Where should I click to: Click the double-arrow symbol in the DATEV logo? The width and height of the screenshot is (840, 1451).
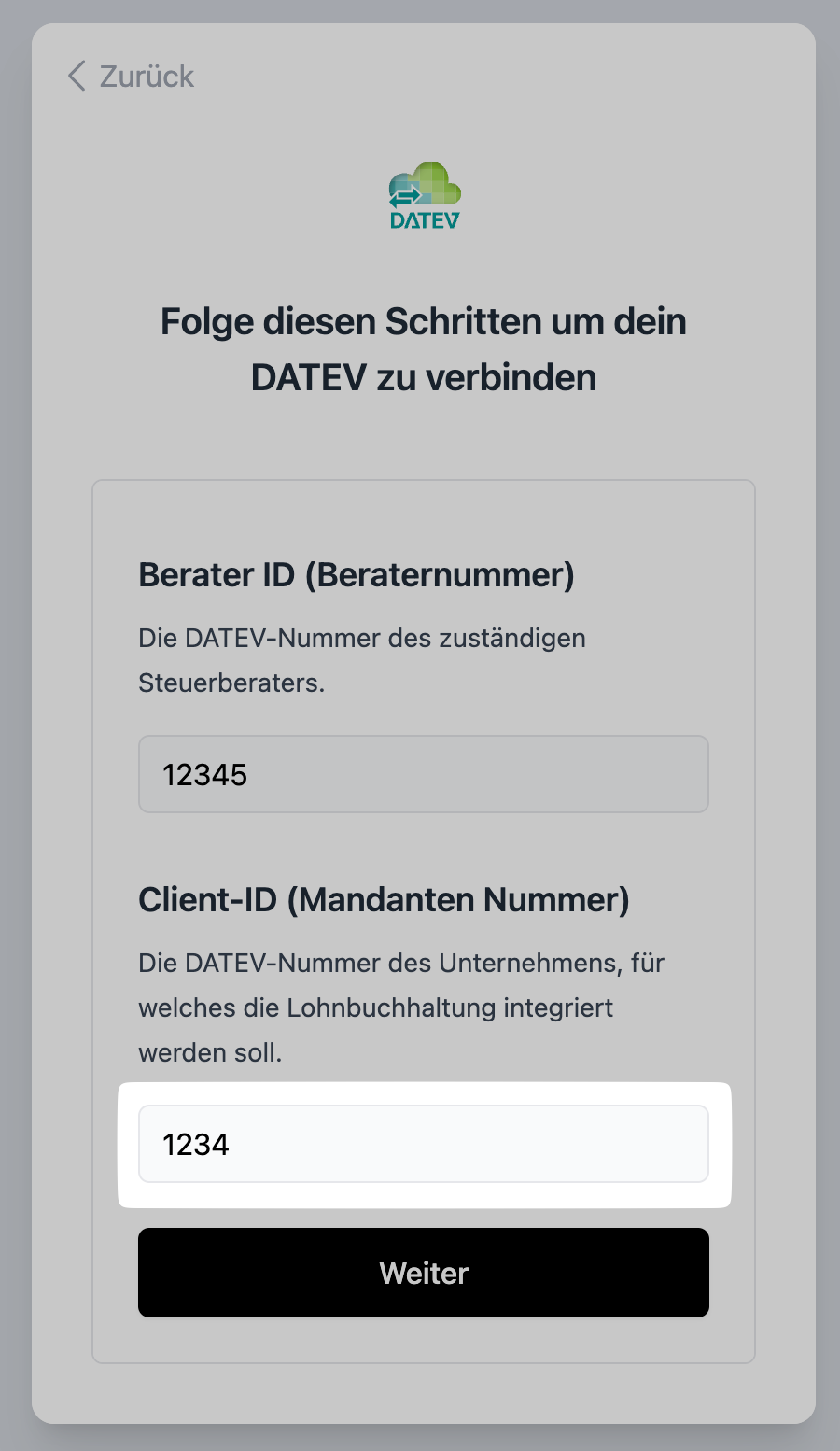tap(405, 197)
